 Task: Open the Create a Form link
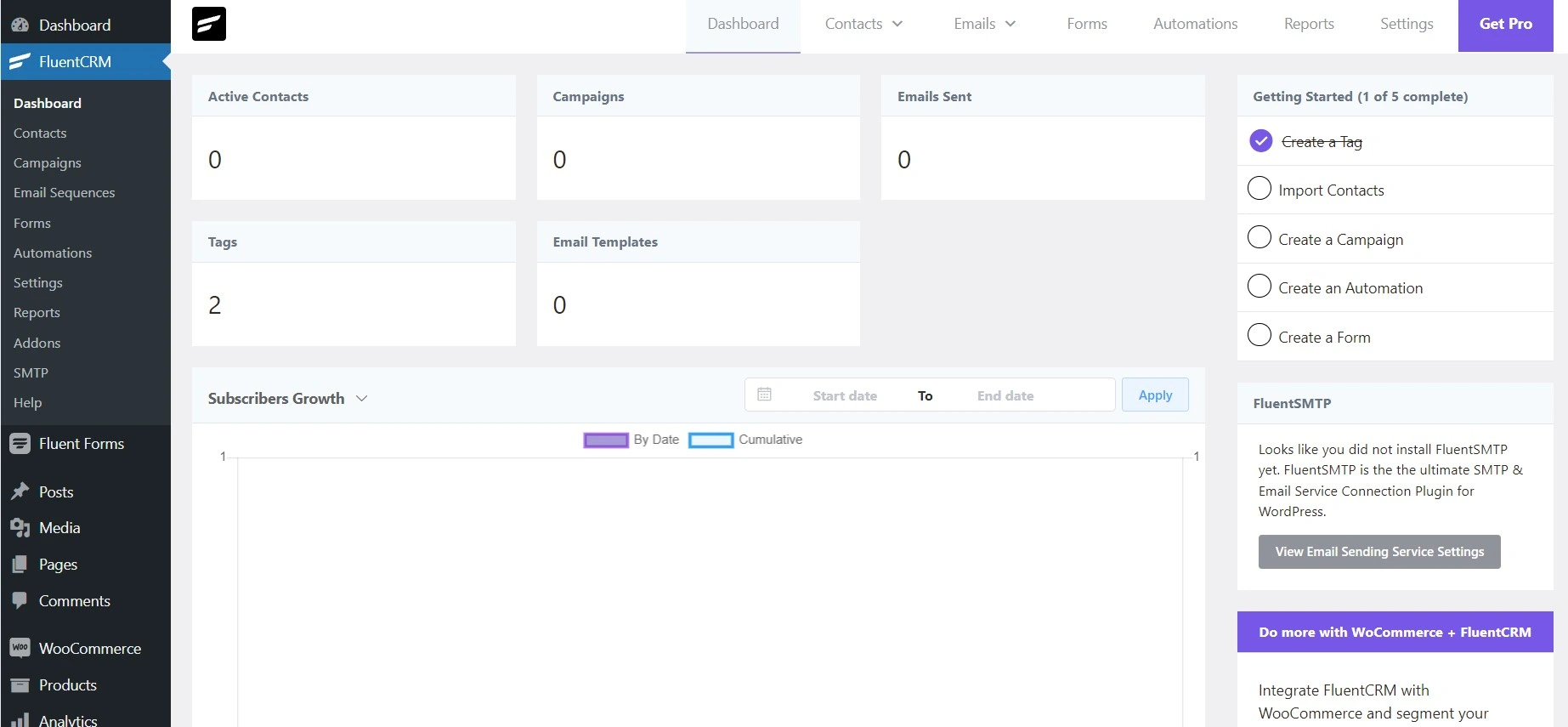(1324, 338)
